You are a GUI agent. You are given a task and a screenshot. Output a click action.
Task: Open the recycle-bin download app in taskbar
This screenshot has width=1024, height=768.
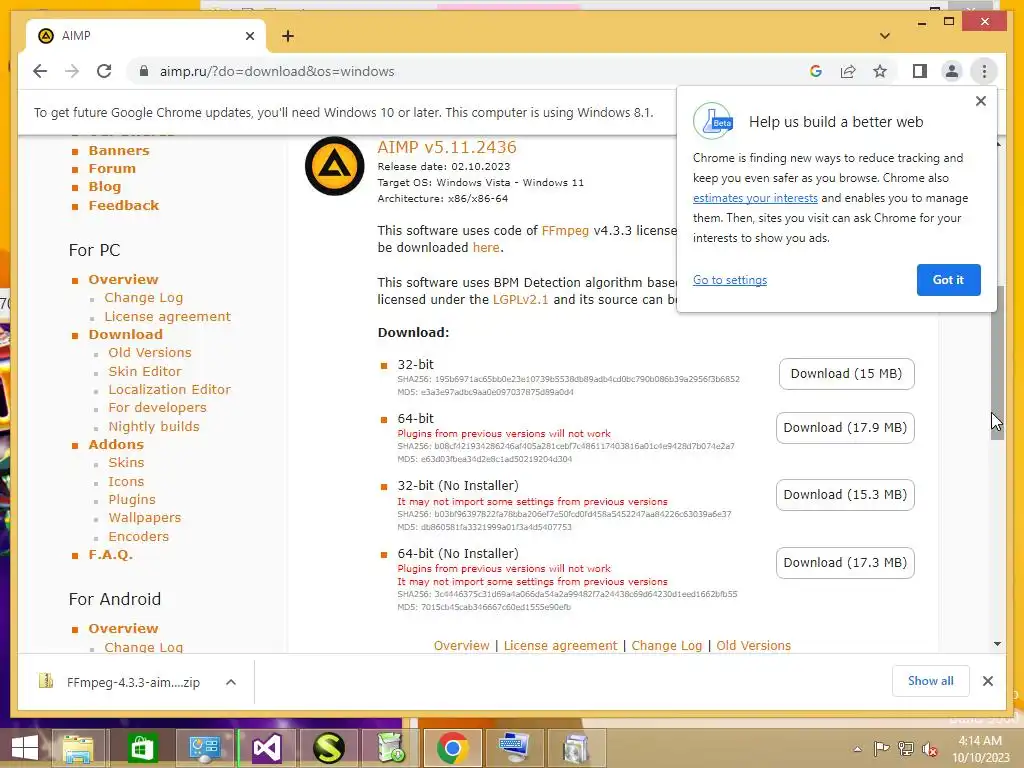391,748
